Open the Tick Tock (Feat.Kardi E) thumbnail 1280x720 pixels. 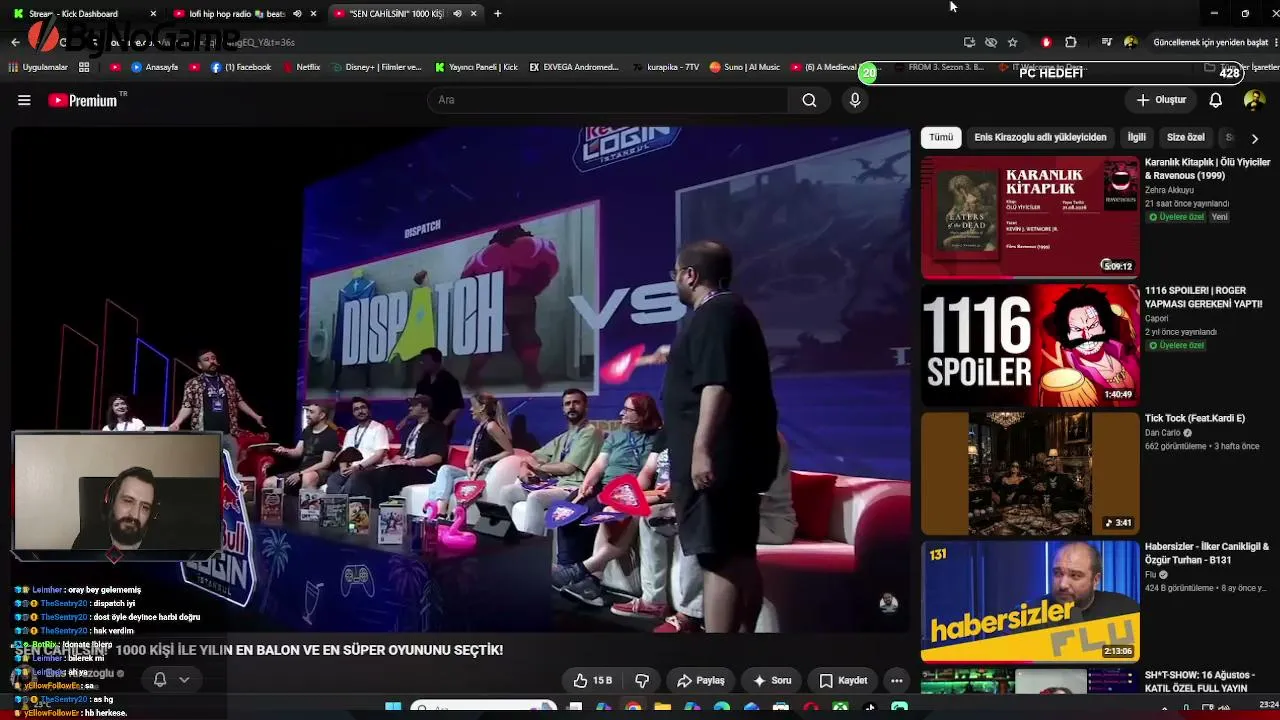click(x=1030, y=473)
